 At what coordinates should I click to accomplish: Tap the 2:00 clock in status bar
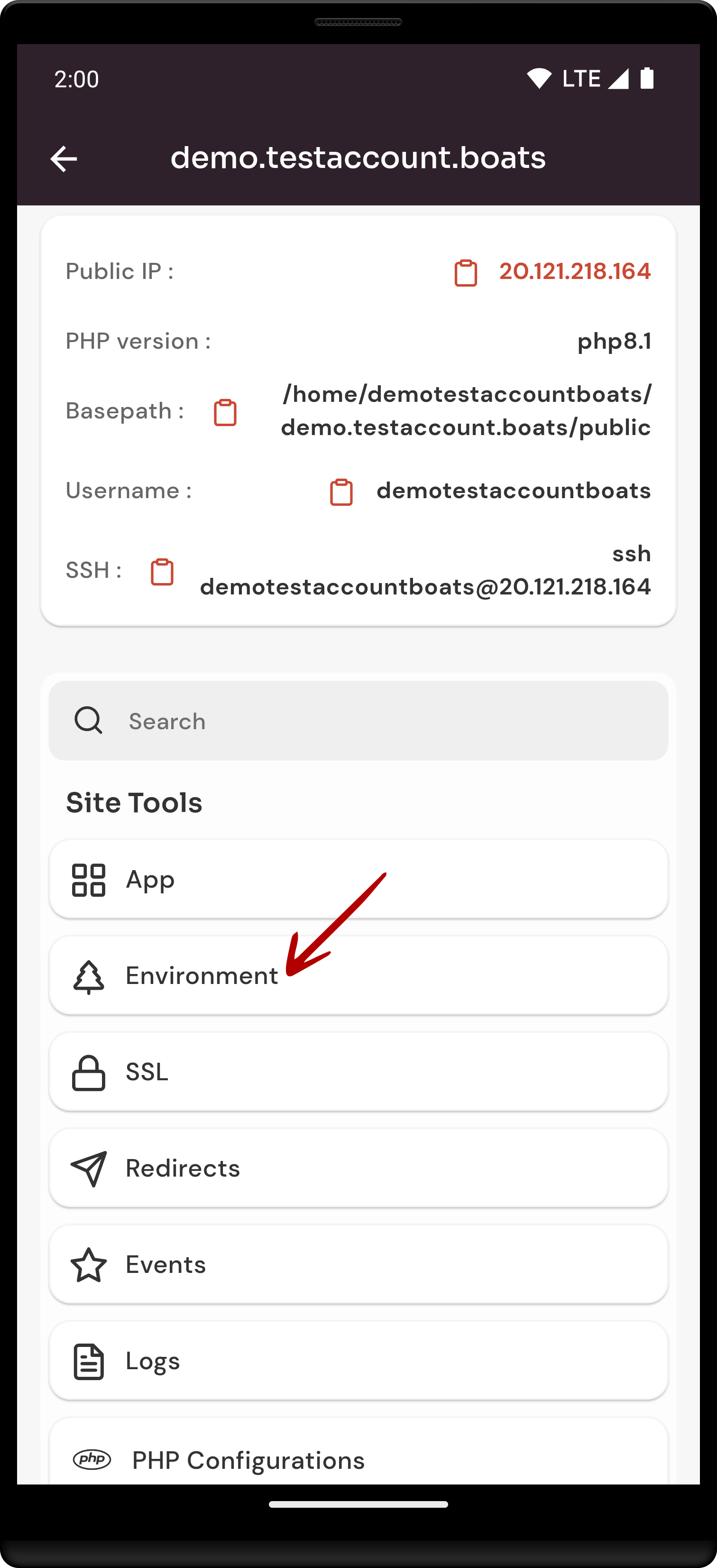[77, 79]
